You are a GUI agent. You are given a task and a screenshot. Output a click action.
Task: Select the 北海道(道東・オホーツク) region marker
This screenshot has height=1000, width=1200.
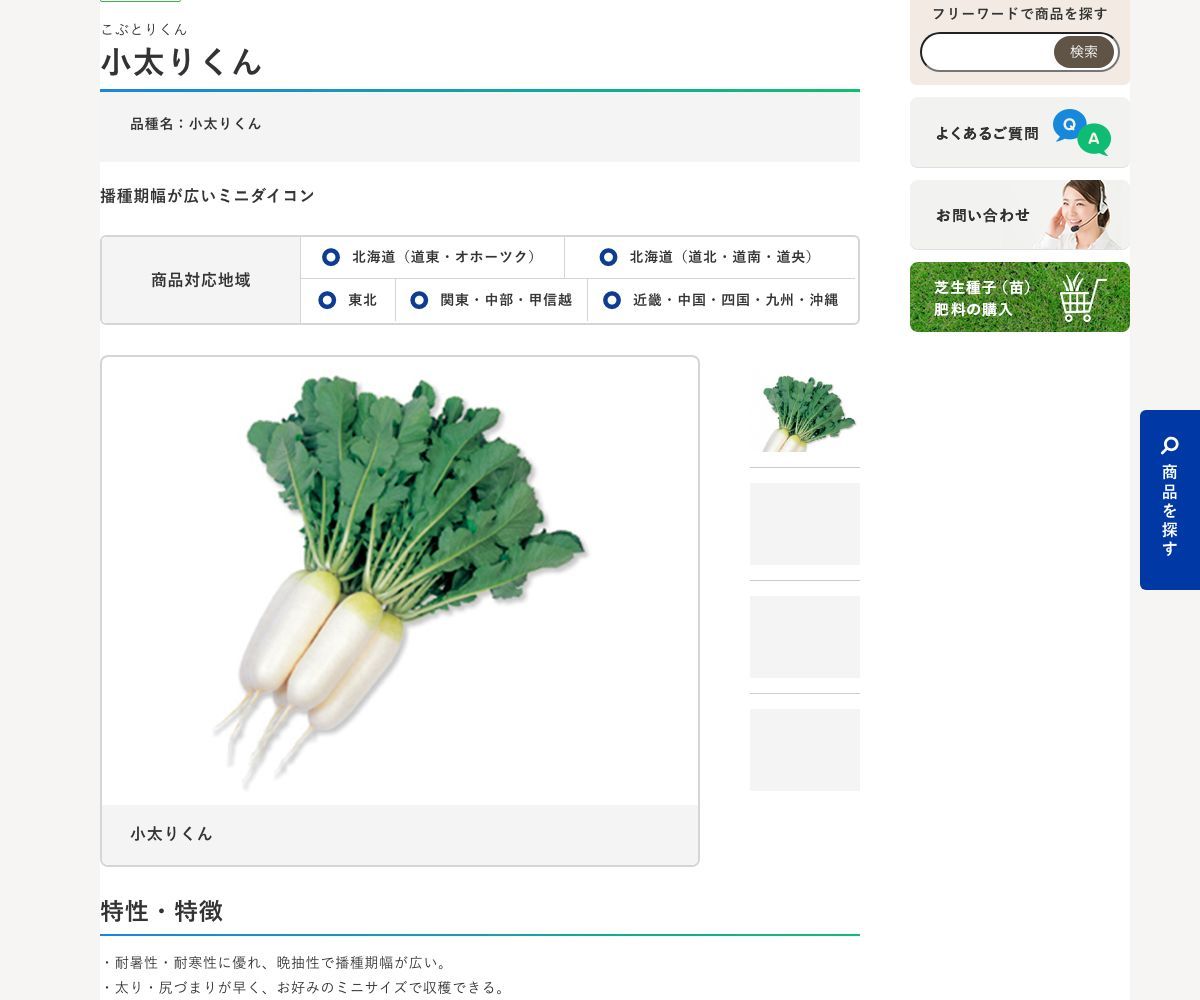pyautogui.click(x=331, y=257)
